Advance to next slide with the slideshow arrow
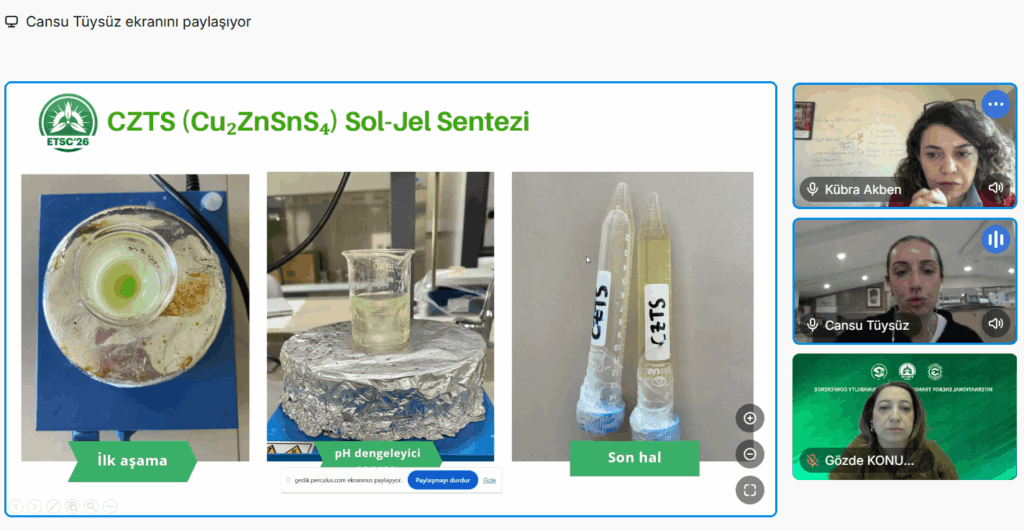Viewport: 1024px width, 531px height. (x=35, y=506)
